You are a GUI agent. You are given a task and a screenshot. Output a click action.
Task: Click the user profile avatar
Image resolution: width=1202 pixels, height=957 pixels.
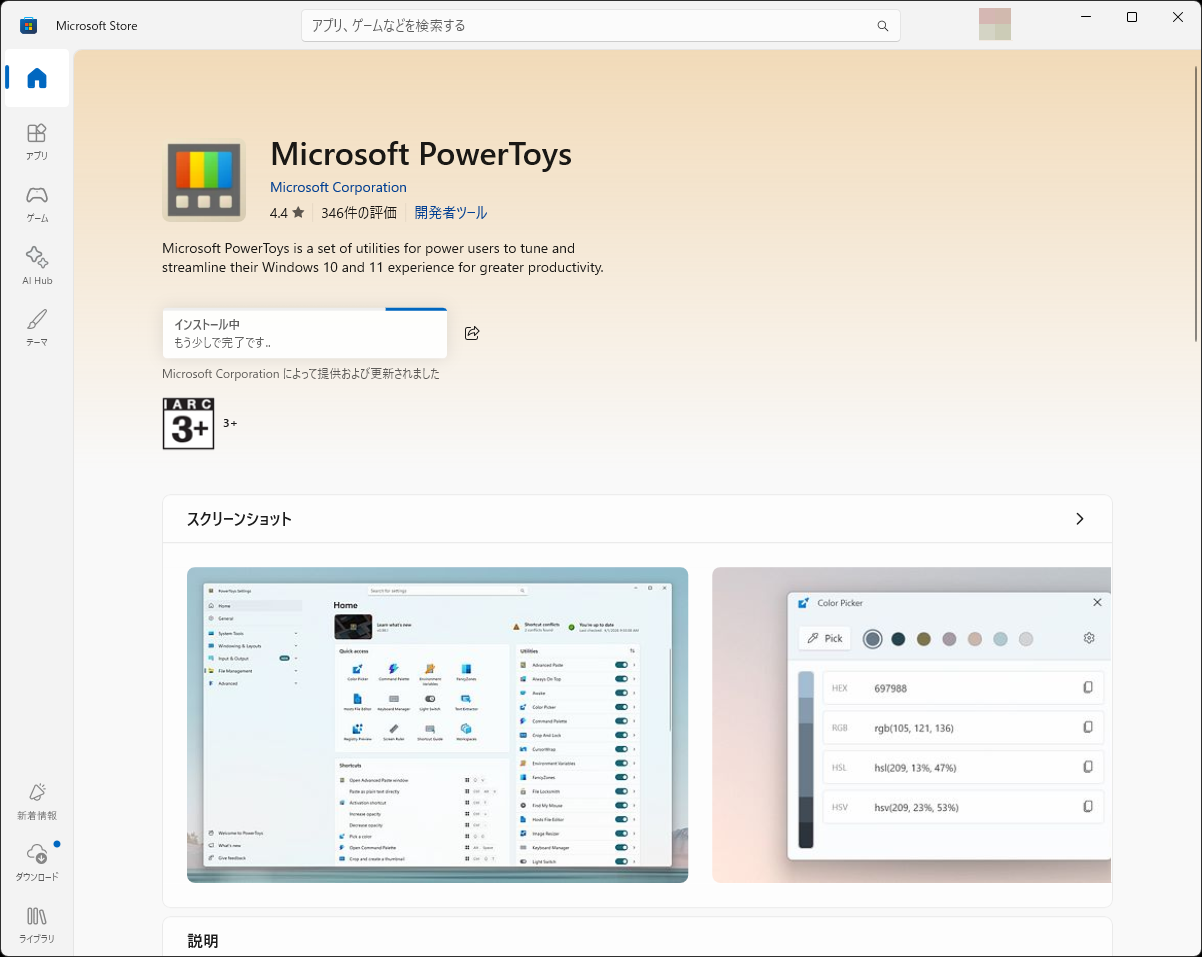pyautogui.click(x=995, y=24)
